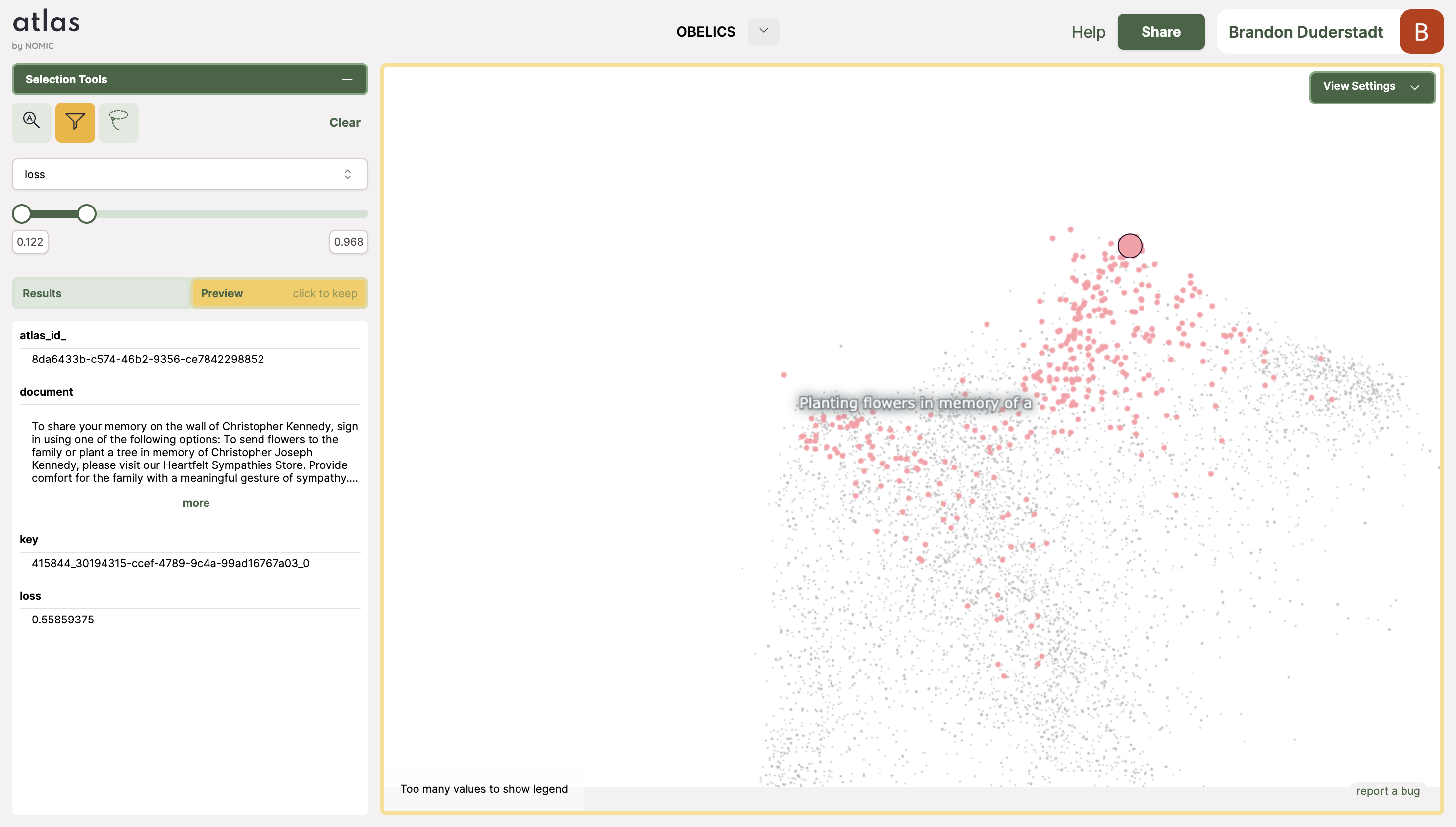
Task: Click the Preview tab to keep
Action: pyautogui.click(x=279, y=293)
